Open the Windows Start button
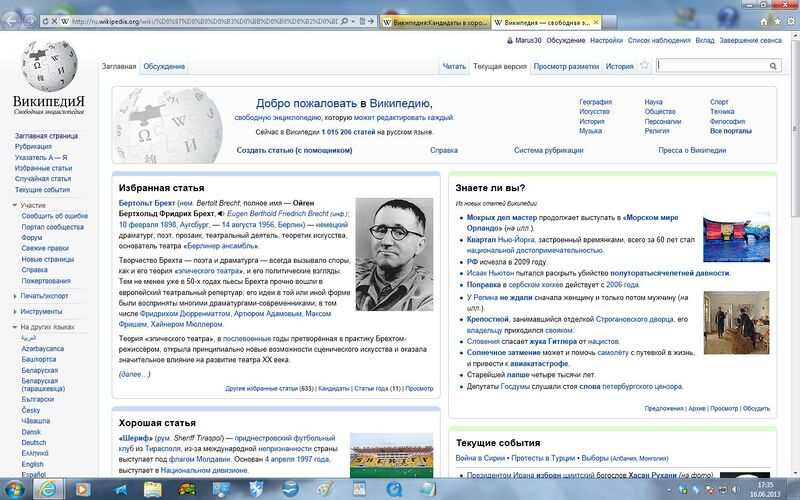The width and height of the screenshot is (800, 500). [x=14, y=489]
